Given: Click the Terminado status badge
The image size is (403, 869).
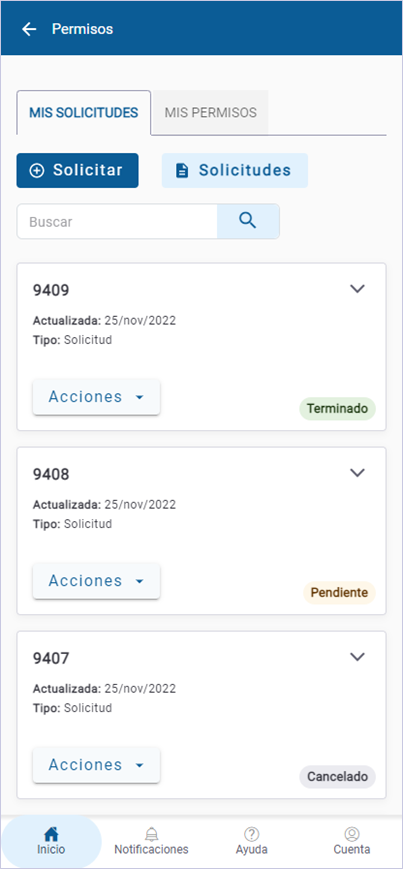Looking at the screenshot, I should click(338, 409).
